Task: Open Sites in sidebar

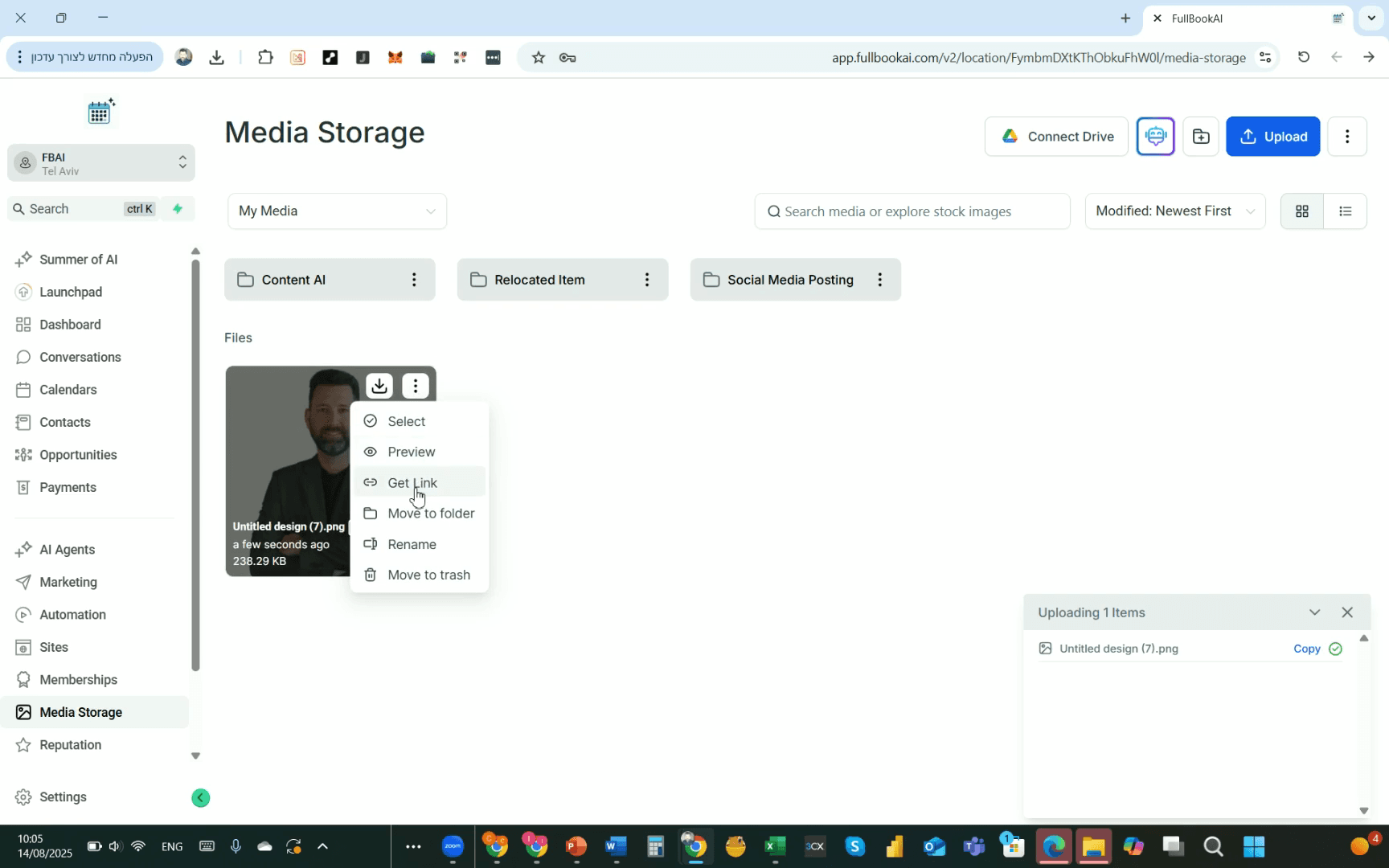Action: tap(54, 647)
